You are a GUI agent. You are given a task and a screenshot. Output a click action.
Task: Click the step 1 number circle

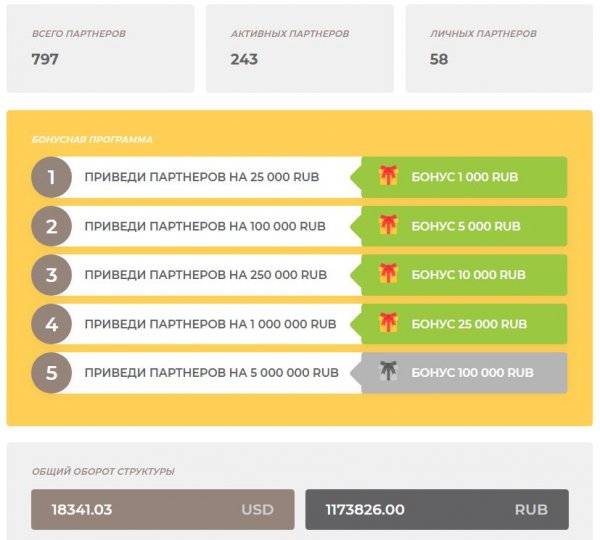pos(51,178)
